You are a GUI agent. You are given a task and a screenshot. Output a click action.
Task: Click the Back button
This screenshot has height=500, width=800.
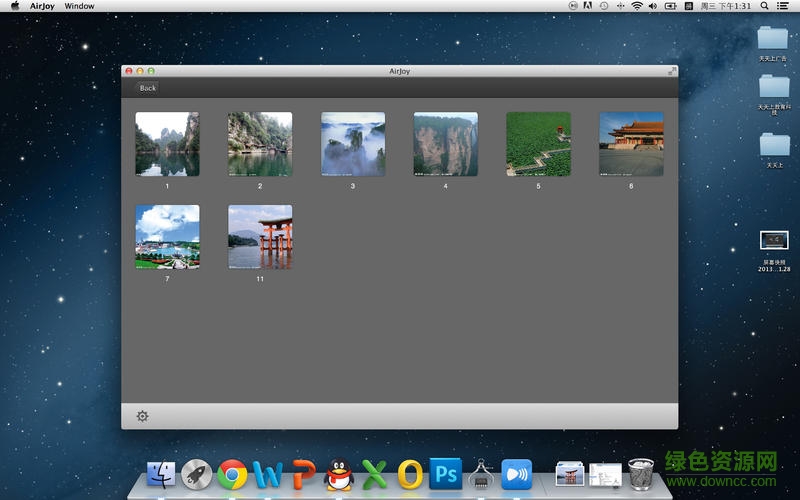[x=147, y=88]
